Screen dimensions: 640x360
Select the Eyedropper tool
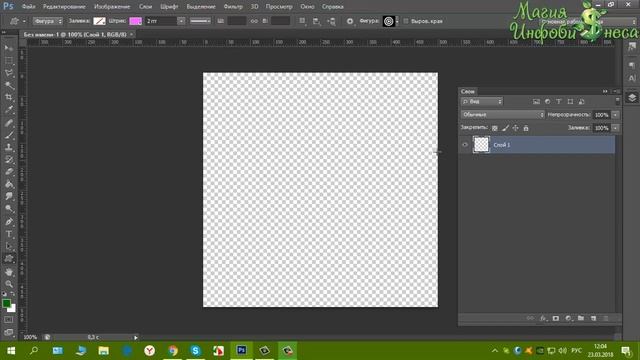[9, 110]
